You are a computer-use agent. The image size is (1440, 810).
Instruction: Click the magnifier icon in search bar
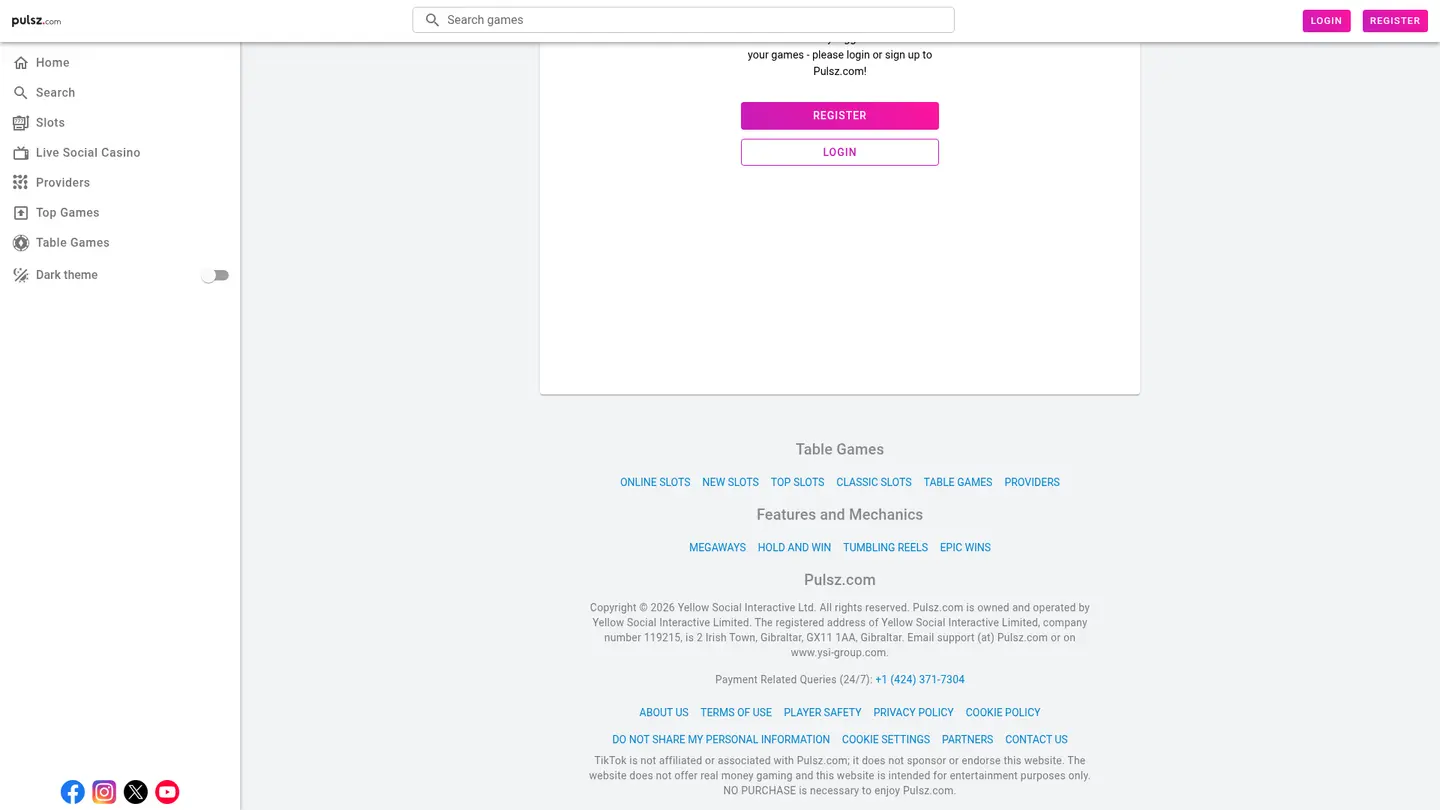point(432,20)
